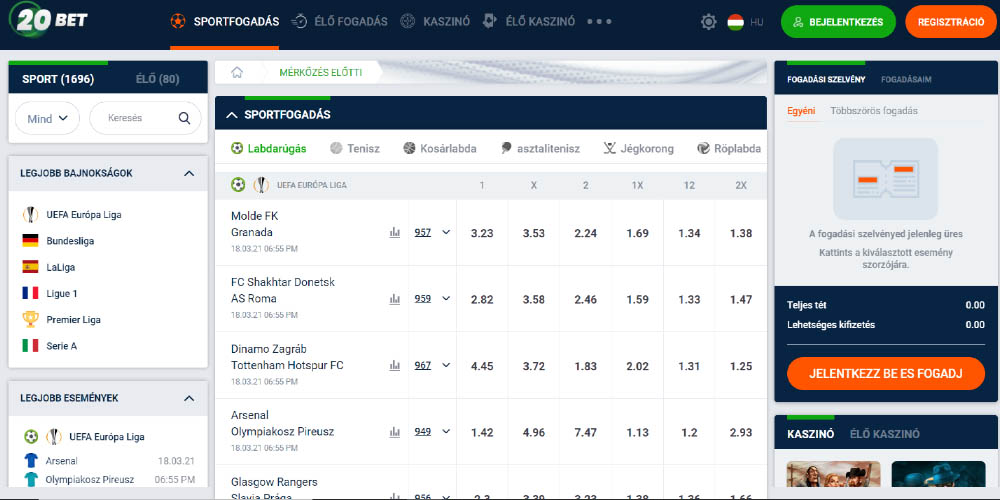Click the search magnifier icon

point(184,118)
